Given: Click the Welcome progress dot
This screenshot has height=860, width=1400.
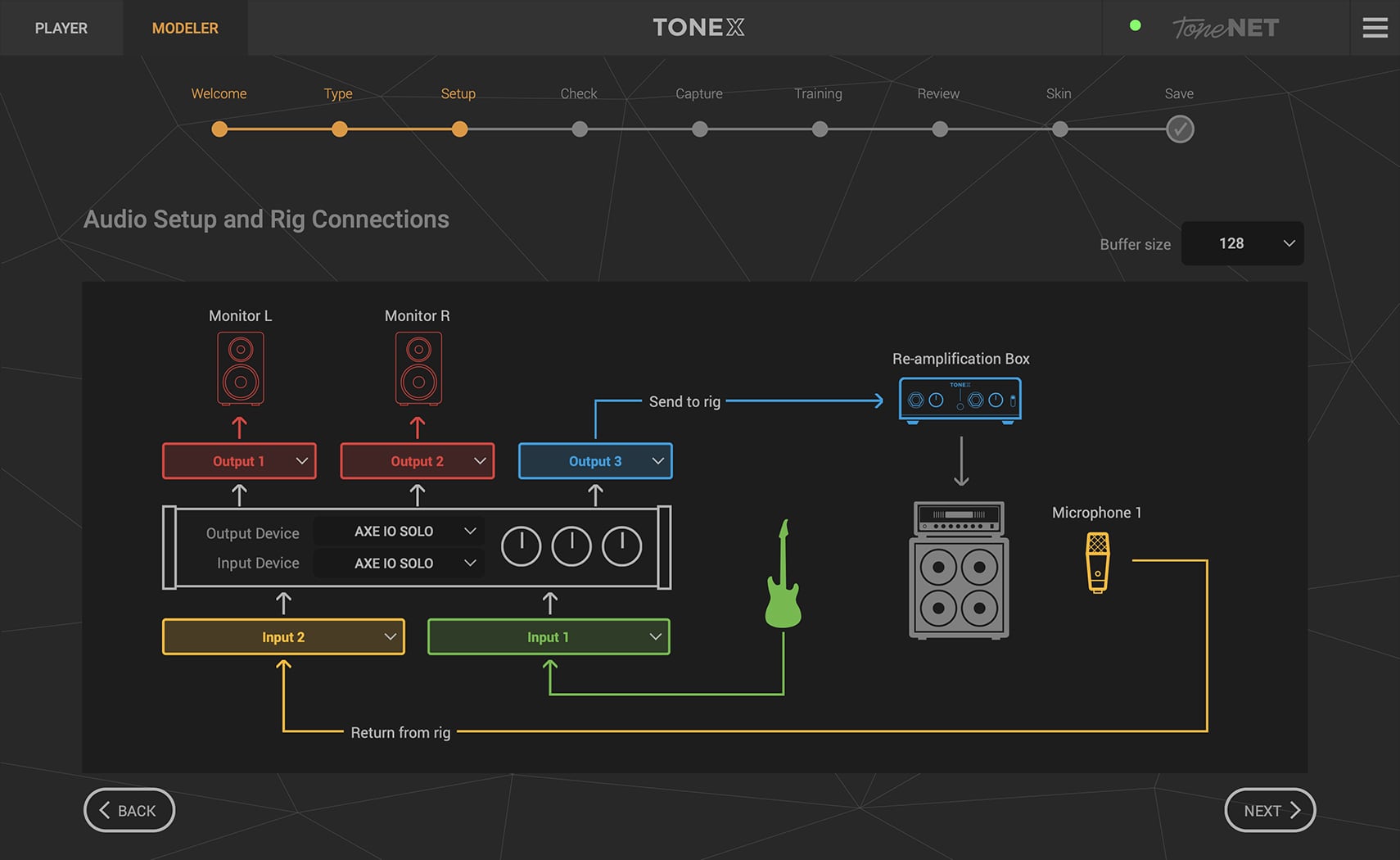Looking at the screenshot, I should click(x=219, y=129).
